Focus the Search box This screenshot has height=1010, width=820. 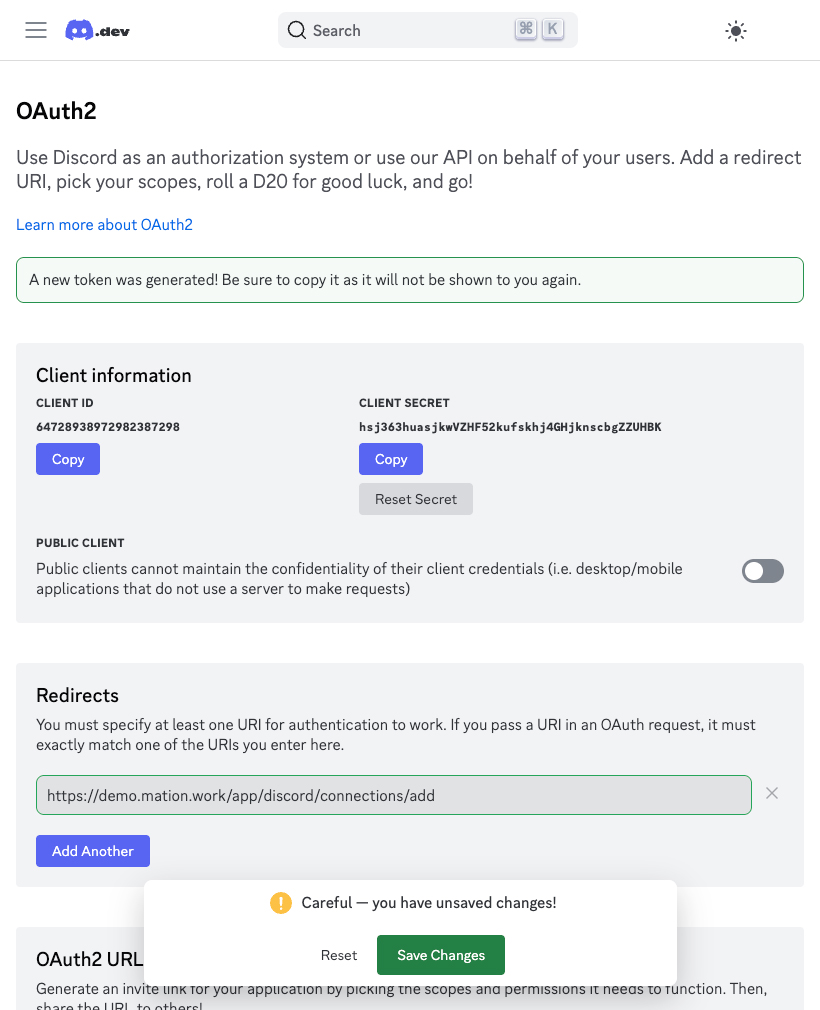point(428,30)
